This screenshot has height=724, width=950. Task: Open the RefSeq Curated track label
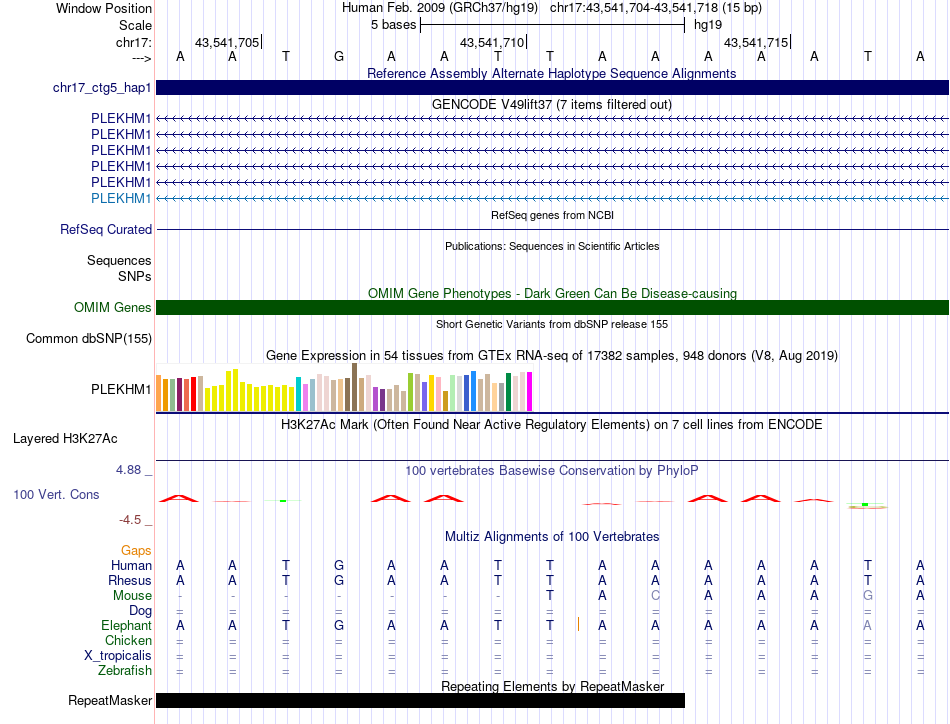tap(106, 229)
